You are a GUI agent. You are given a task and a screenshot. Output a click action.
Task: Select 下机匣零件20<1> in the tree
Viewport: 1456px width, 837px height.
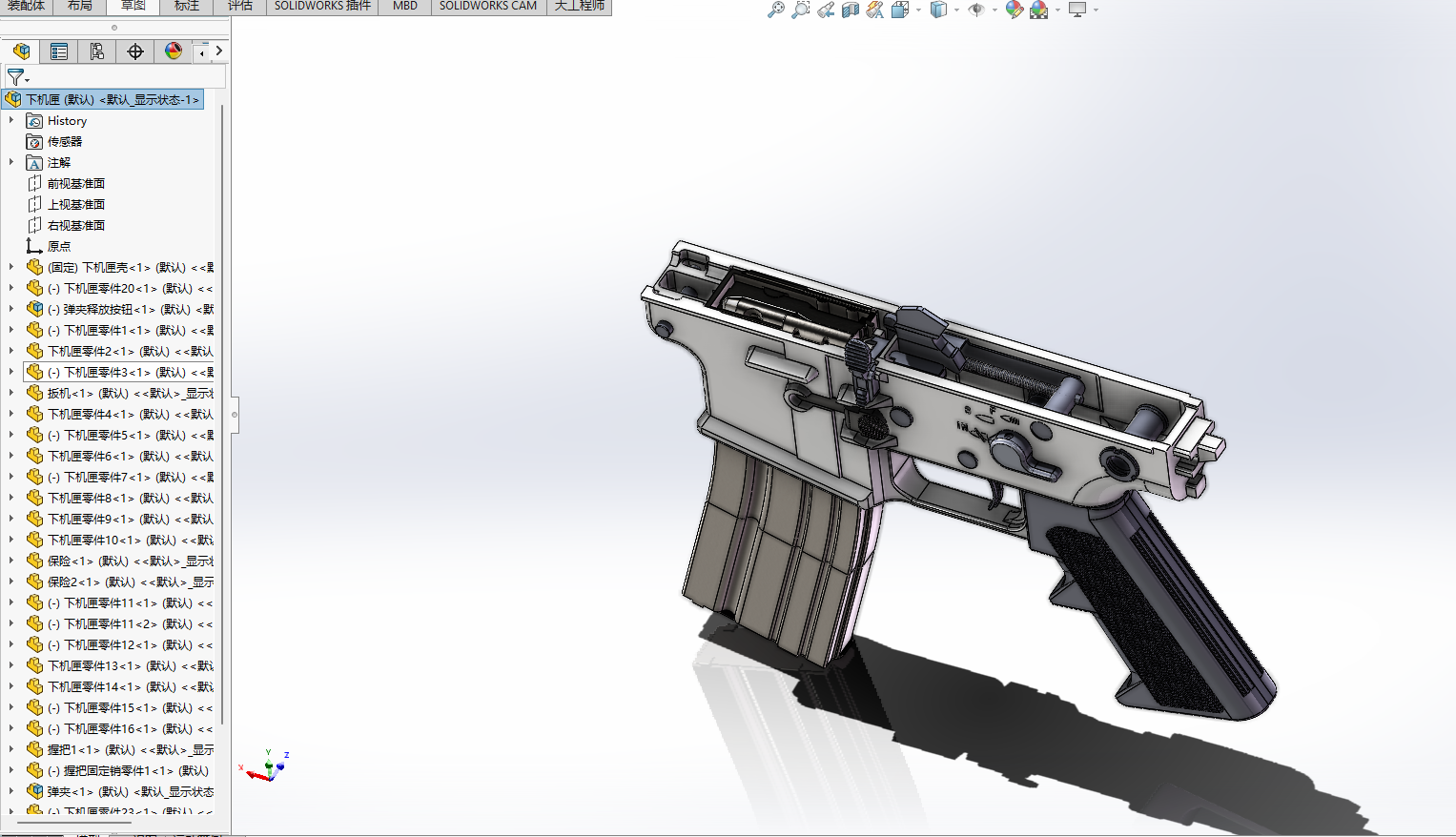click(x=130, y=288)
